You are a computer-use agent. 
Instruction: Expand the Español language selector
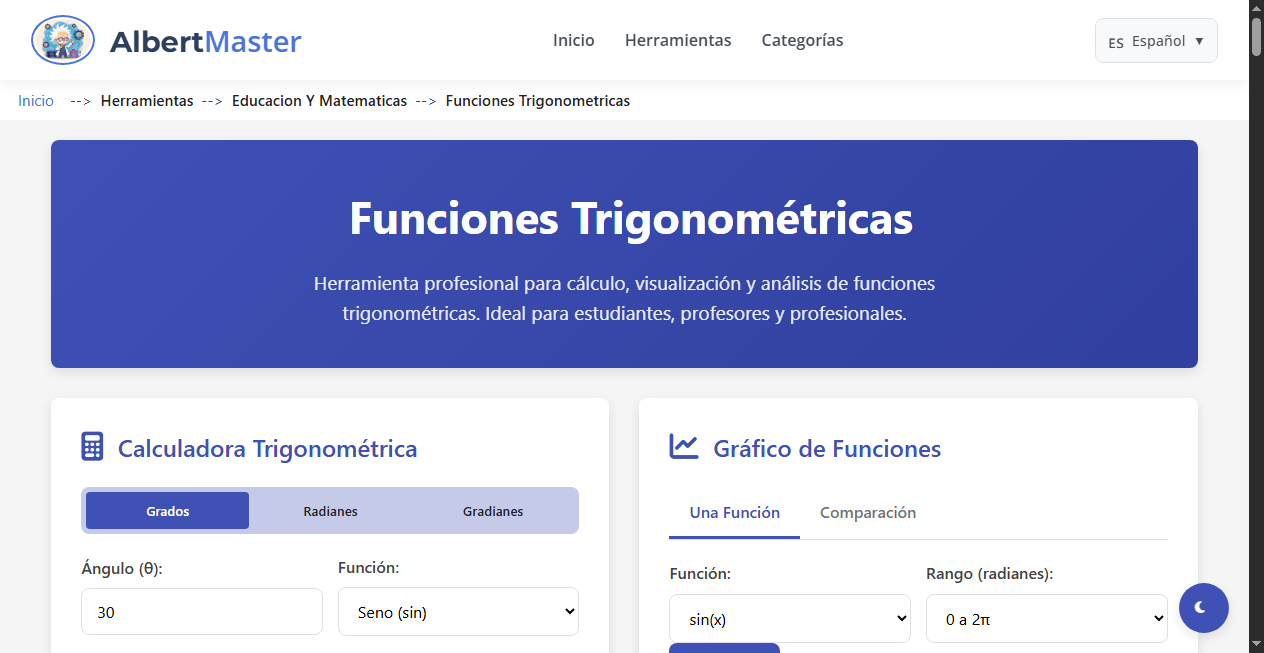coord(1156,41)
